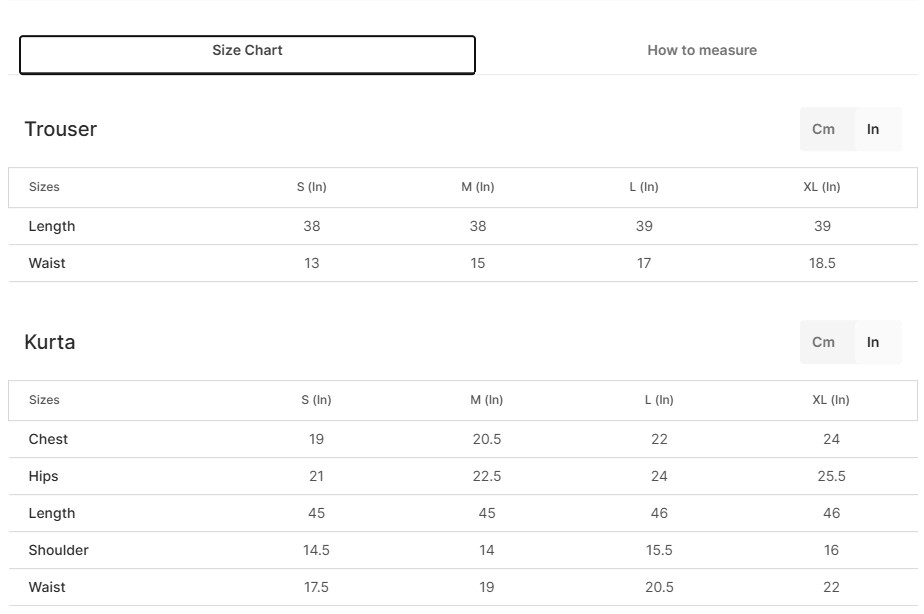Select Kurta small shoulder value 14.5
The height and width of the screenshot is (614, 924).
(x=316, y=550)
